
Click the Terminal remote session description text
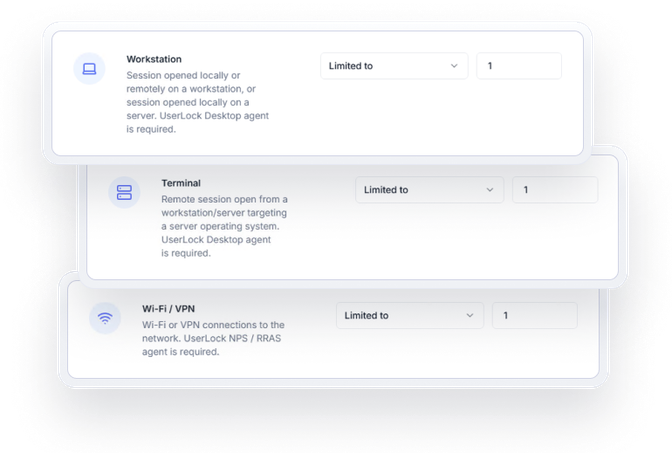pos(224,226)
